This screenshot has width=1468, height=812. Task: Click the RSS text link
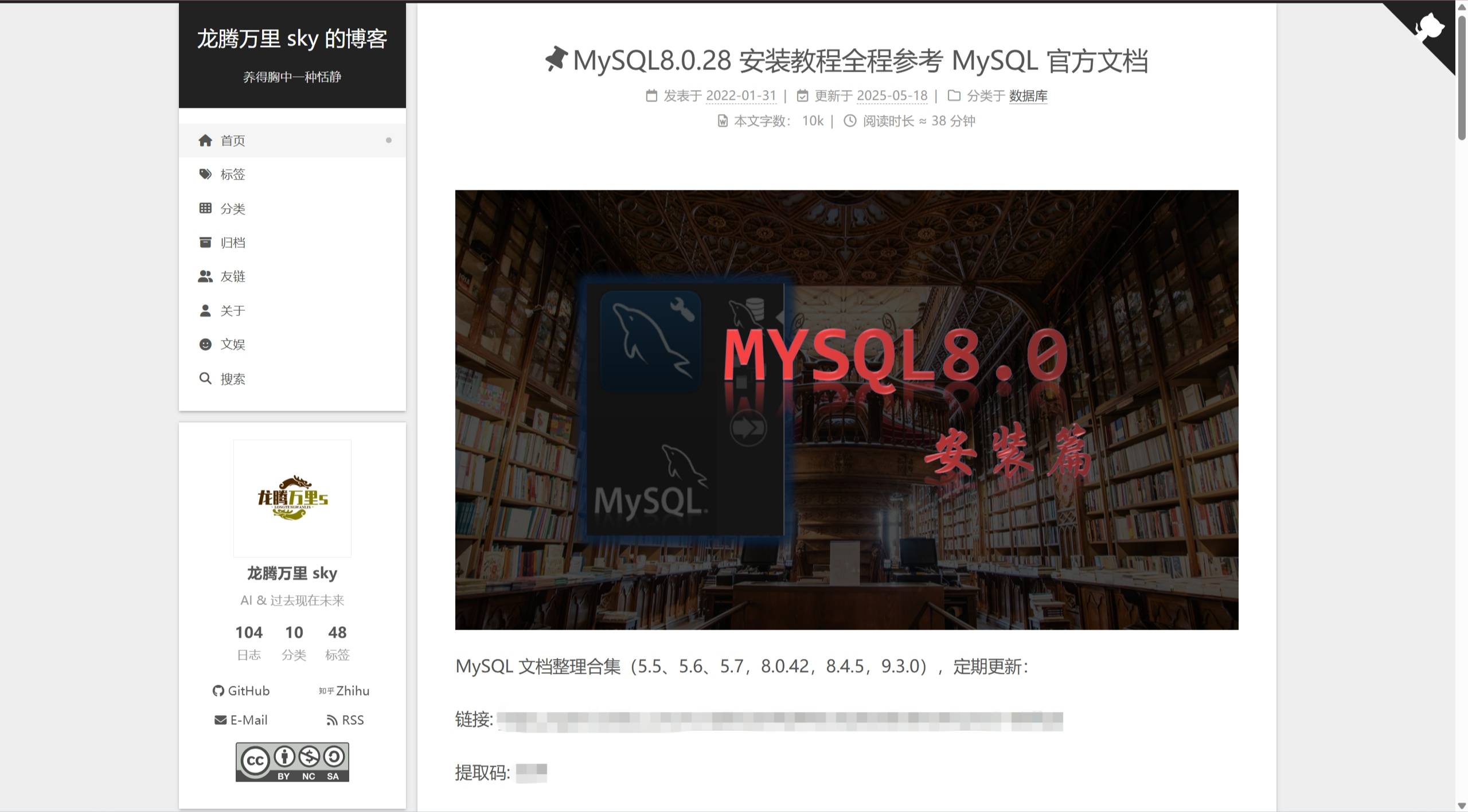click(x=353, y=720)
